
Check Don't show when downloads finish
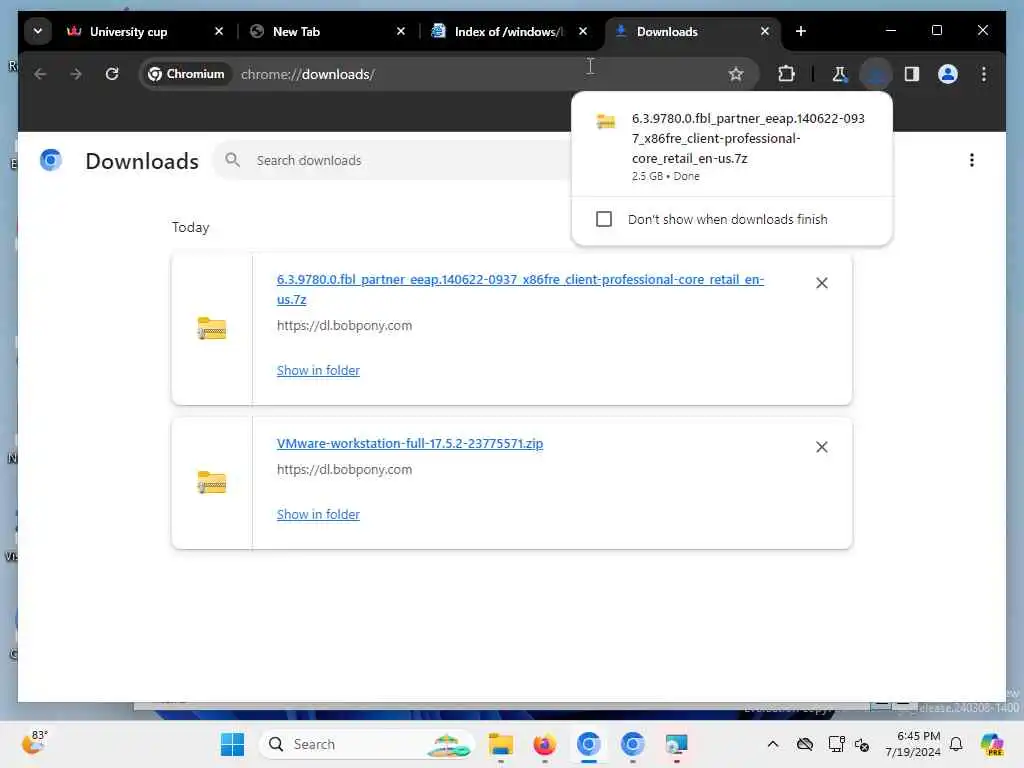pos(604,219)
